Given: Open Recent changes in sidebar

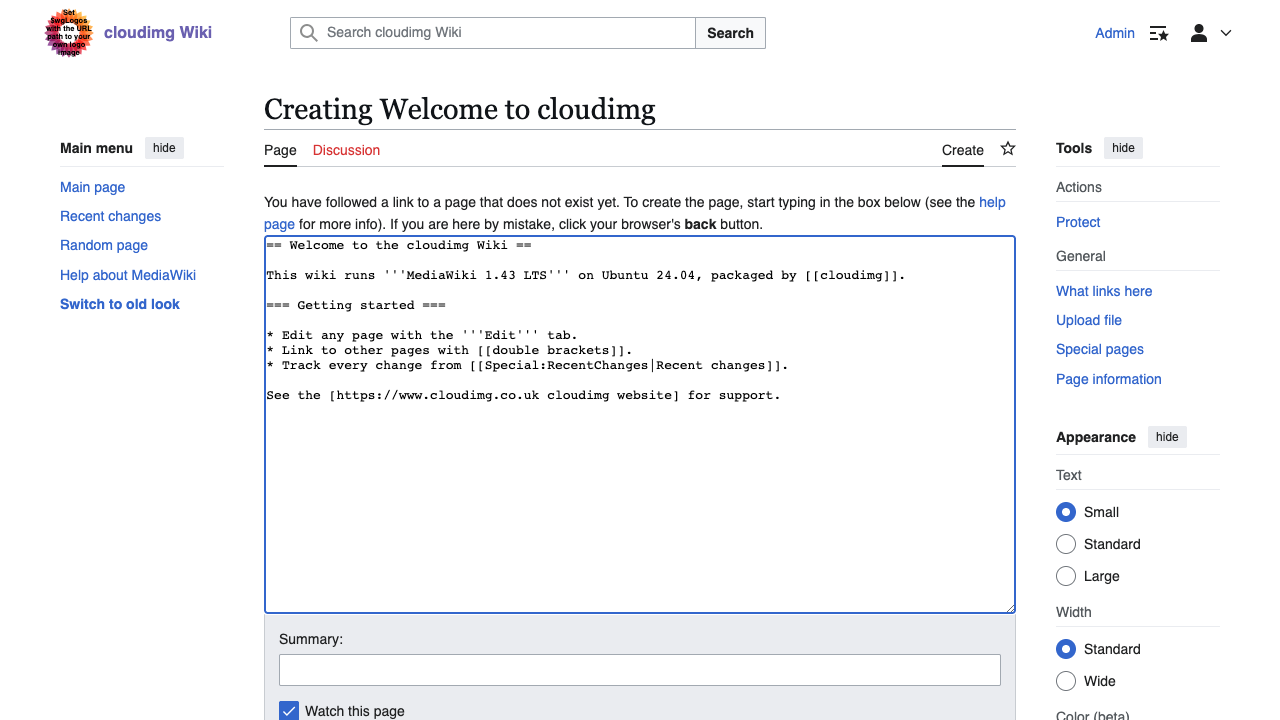Looking at the screenshot, I should pos(110,216).
